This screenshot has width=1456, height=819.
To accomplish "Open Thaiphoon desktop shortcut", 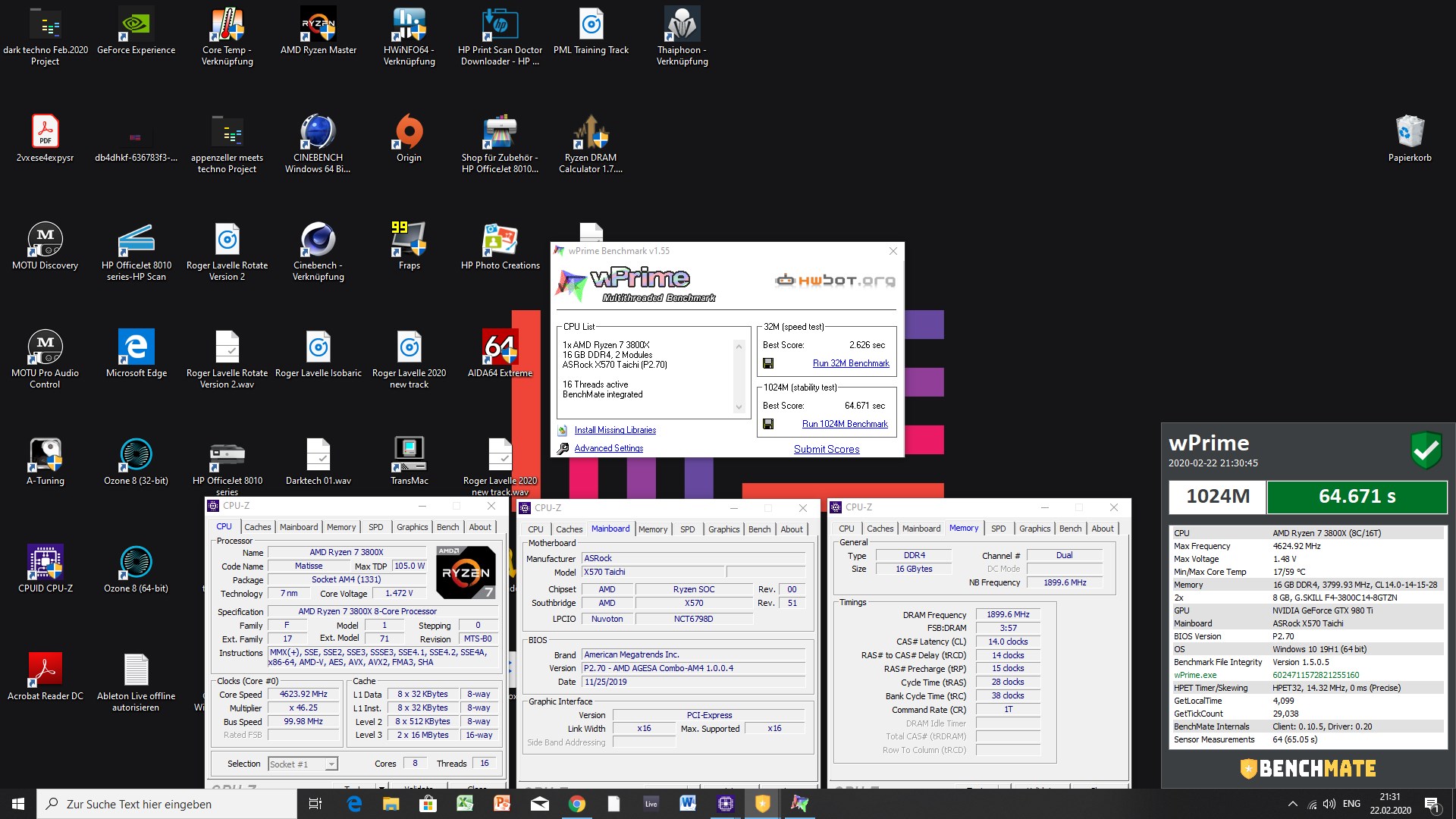I will click(x=682, y=36).
